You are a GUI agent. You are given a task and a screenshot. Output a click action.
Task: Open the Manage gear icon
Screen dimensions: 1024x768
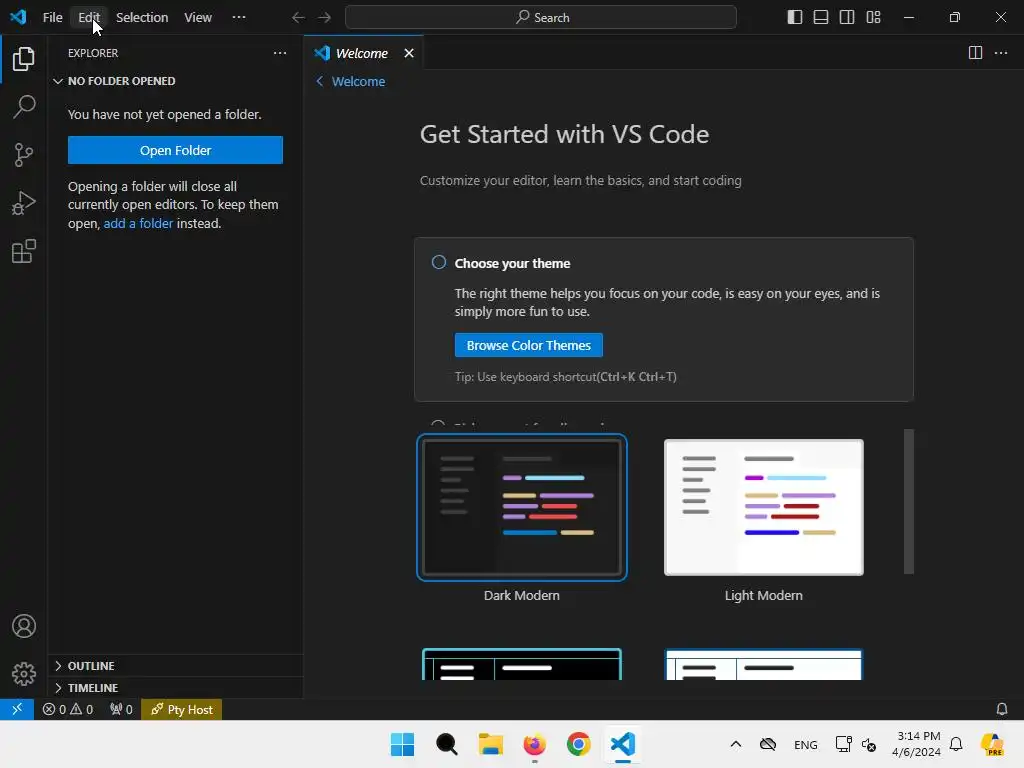pyautogui.click(x=24, y=674)
